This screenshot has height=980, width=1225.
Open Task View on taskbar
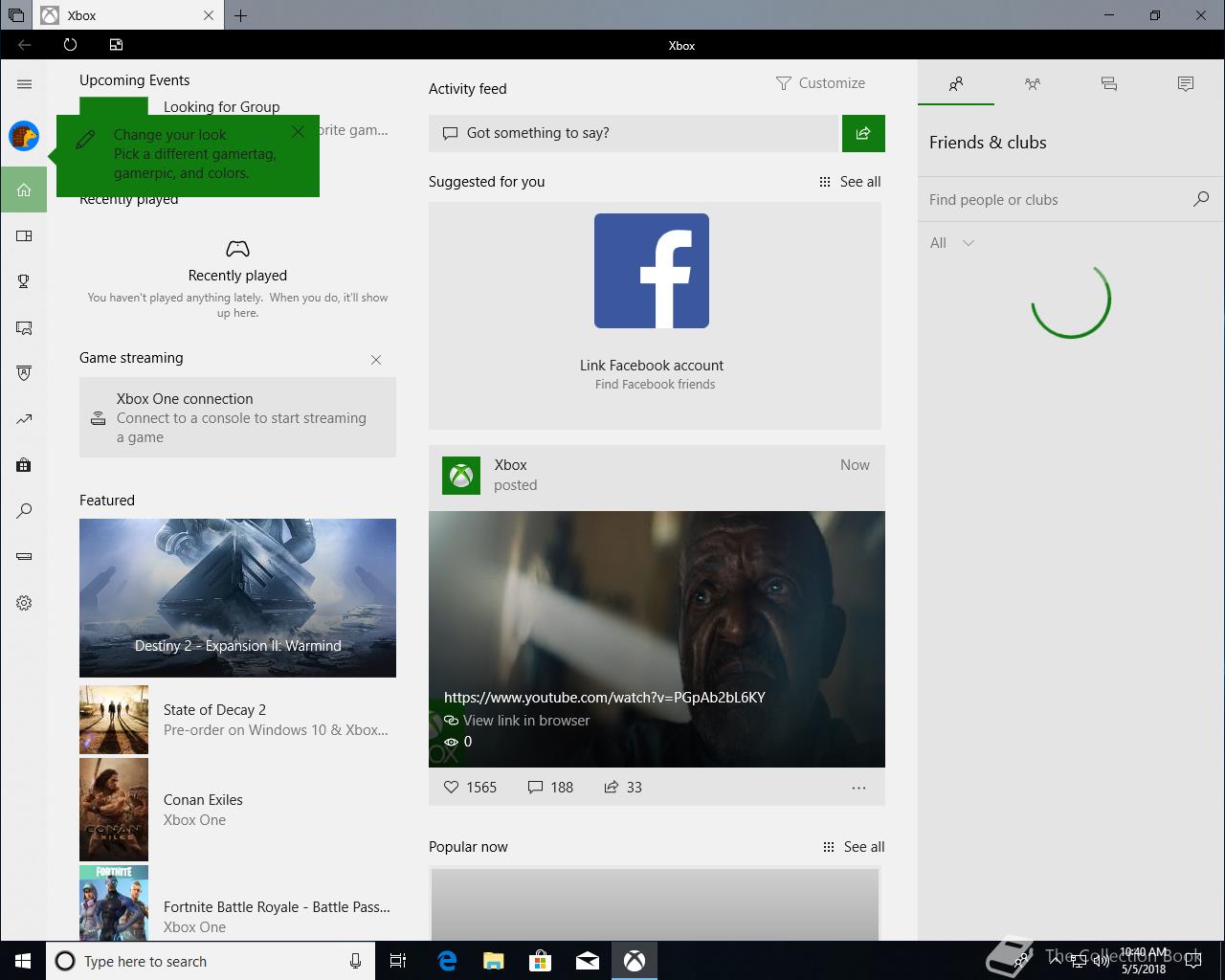pyautogui.click(x=398, y=961)
